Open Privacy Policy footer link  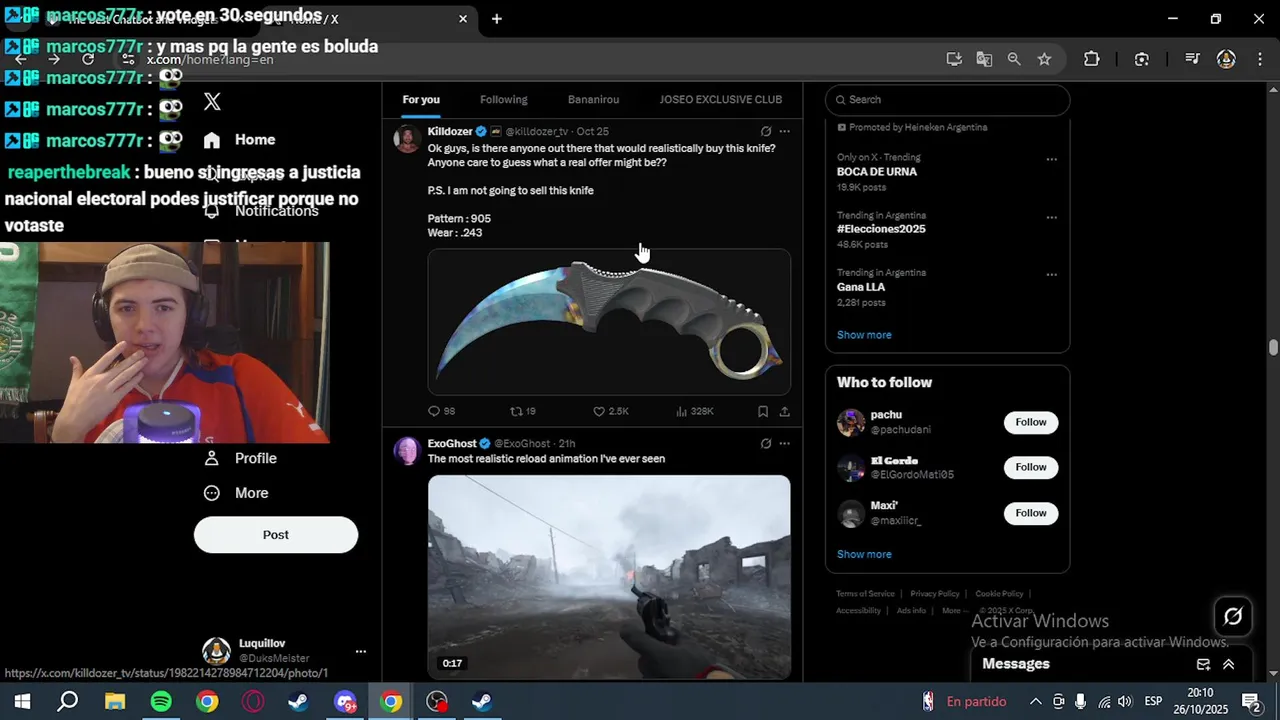pos(935,594)
